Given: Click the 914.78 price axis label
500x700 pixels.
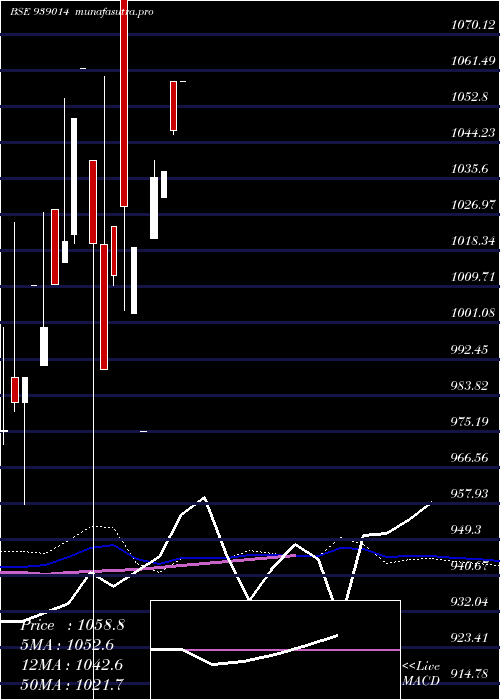Looking at the screenshot, I should coord(470,674).
